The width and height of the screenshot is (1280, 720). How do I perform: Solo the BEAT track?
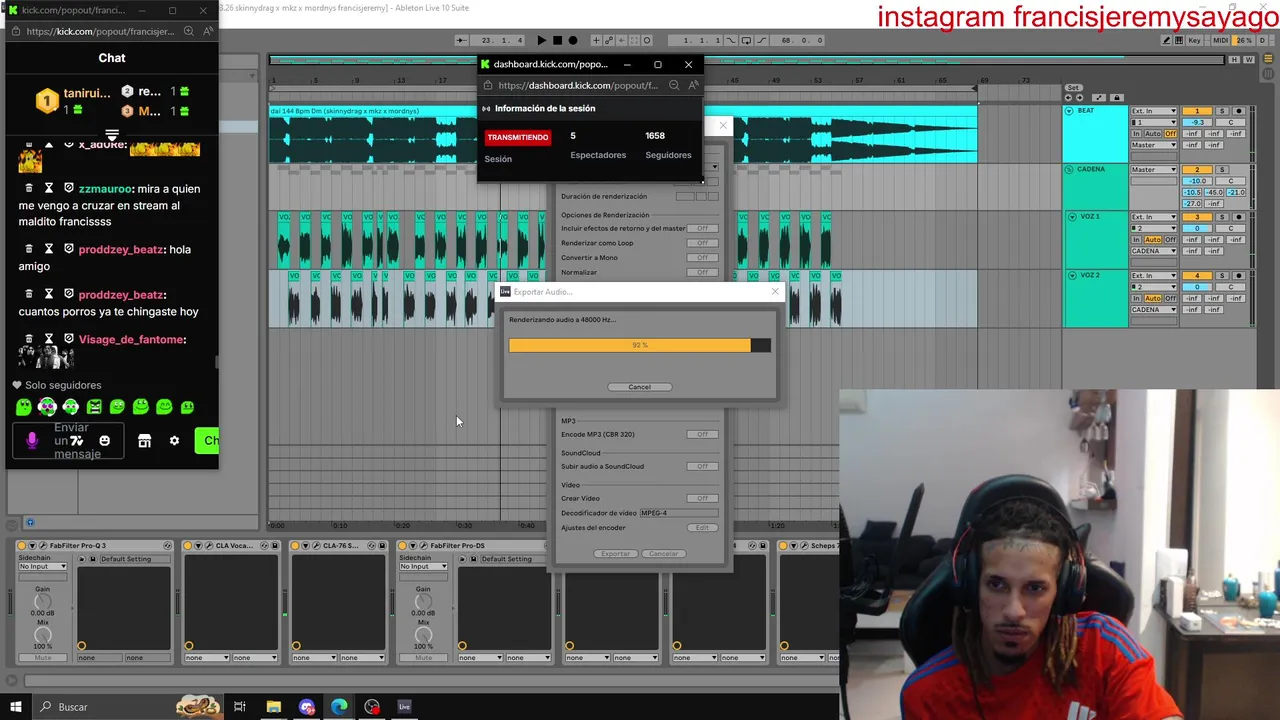(x=1222, y=111)
